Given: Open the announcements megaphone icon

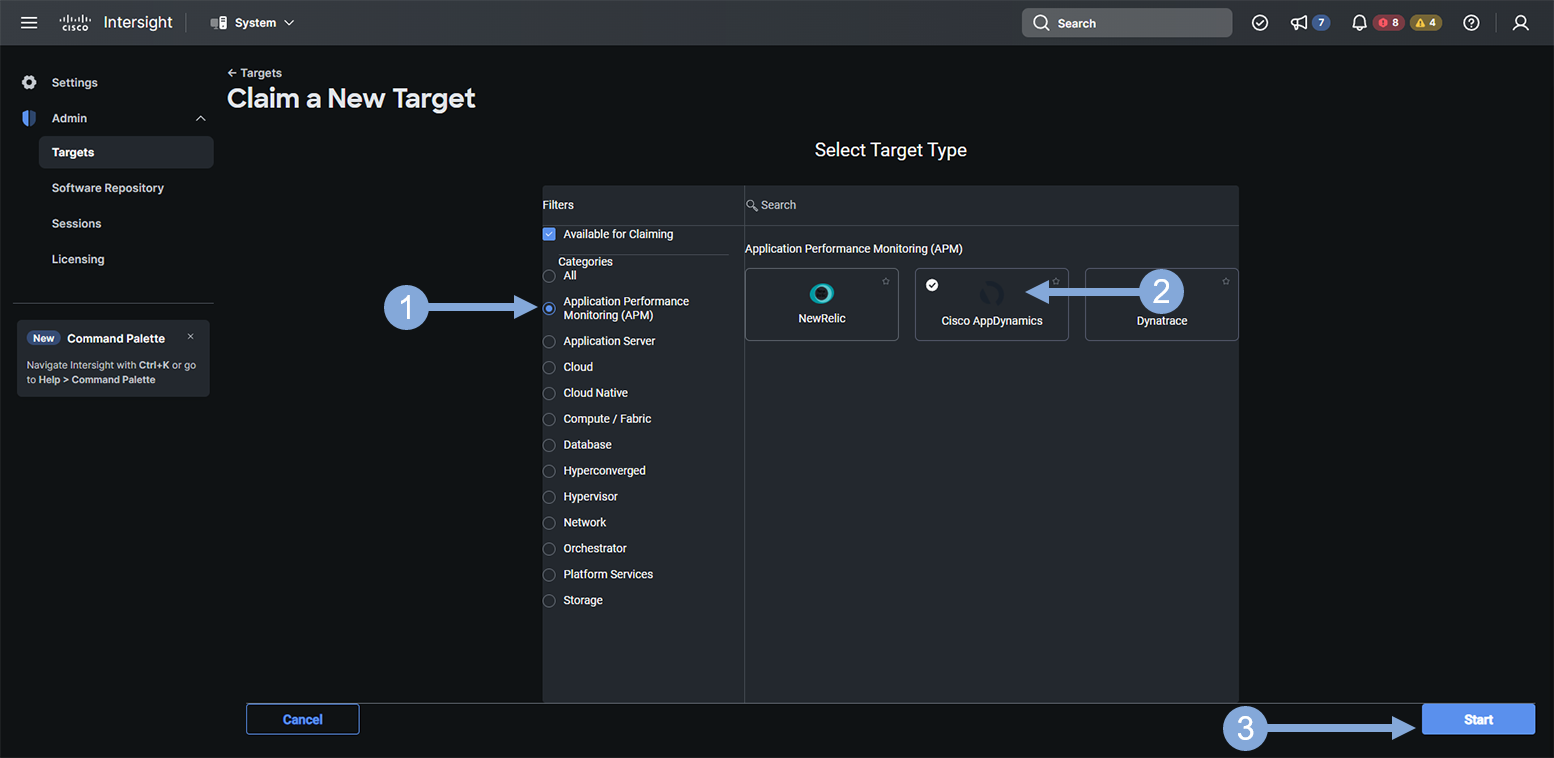Looking at the screenshot, I should [x=1299, y=23].
